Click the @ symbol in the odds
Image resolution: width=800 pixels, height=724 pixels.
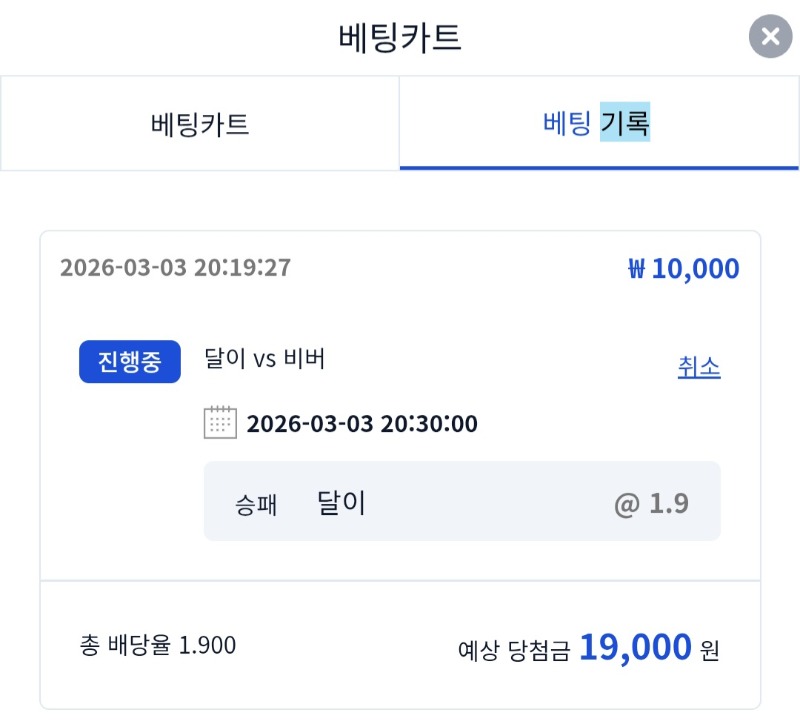627,504
